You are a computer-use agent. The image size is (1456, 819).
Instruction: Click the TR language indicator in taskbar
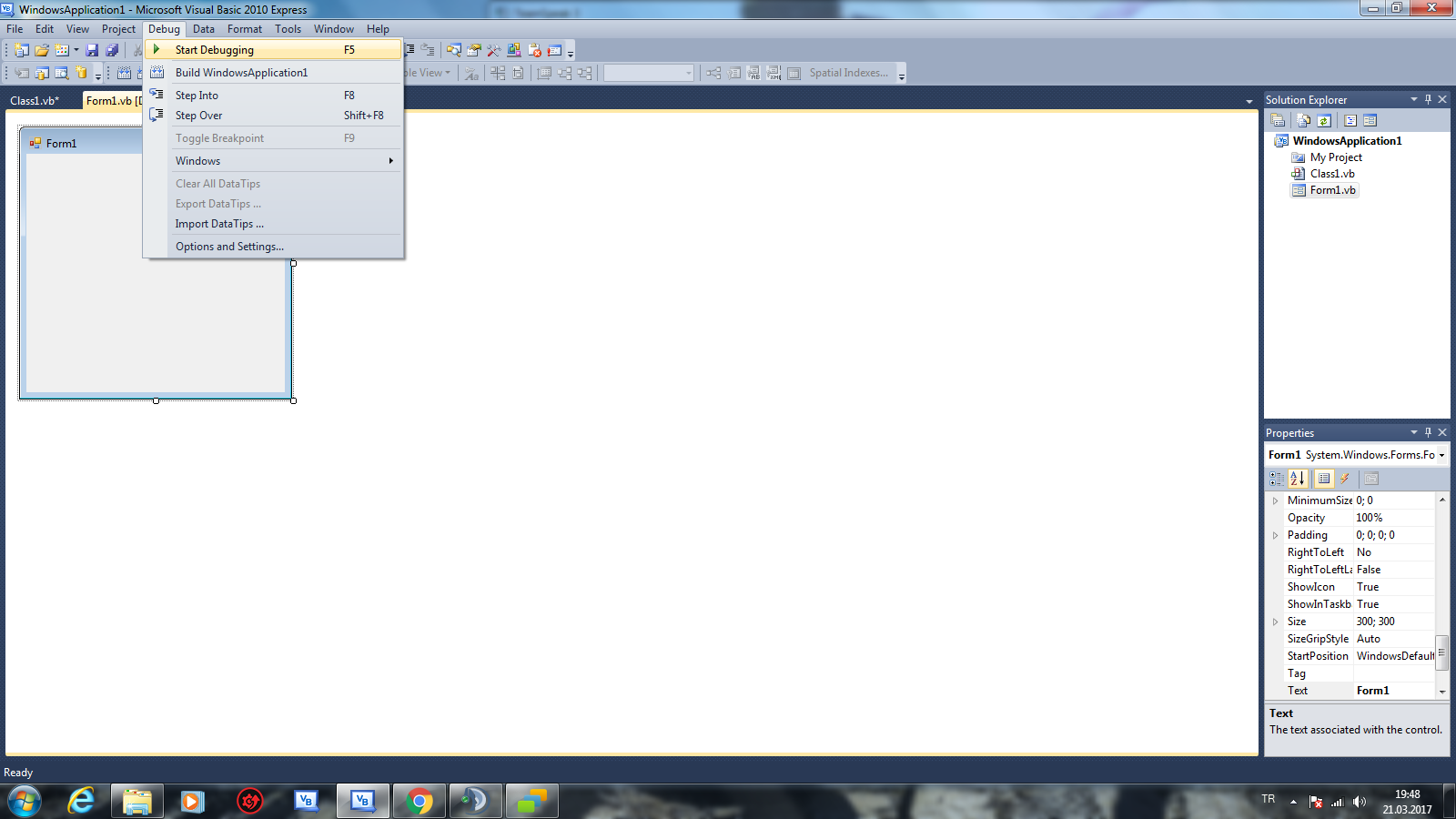pos(1269,799)
